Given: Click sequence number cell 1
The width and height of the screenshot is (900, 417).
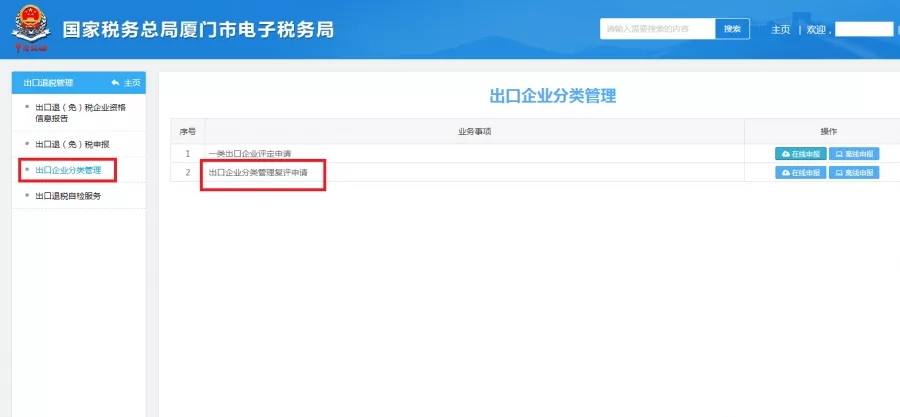Looking at the screenshot, I should click(188, 154).
